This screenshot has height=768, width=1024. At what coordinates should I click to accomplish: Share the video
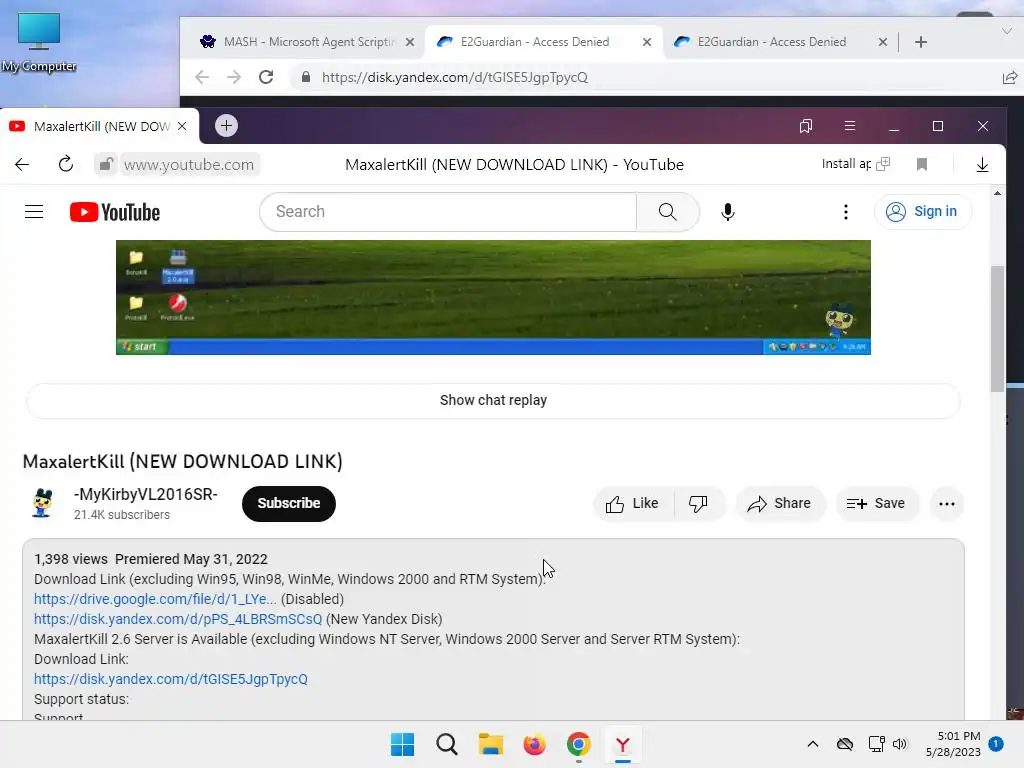780,504
